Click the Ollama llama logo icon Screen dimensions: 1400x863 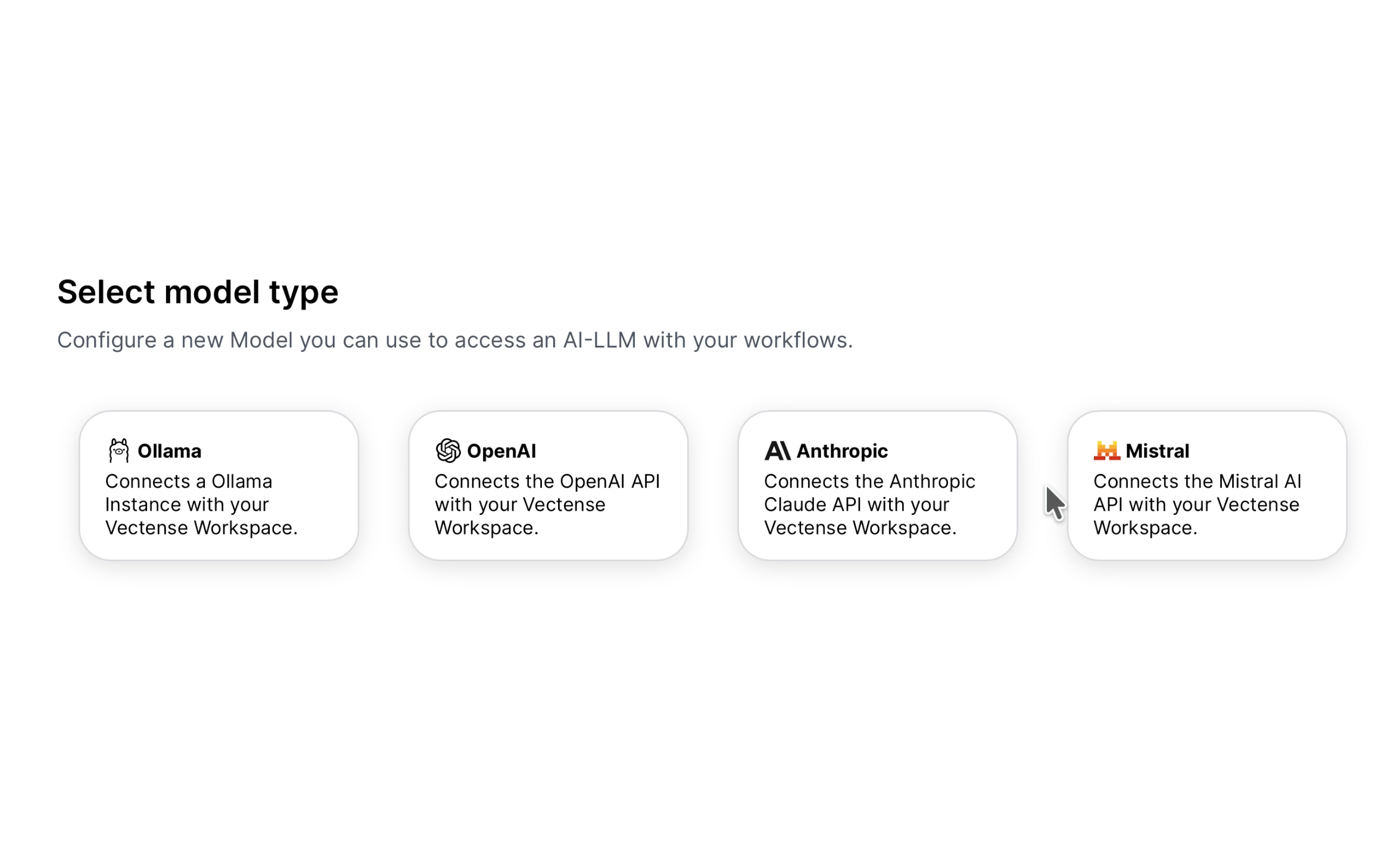coord(119,451)
